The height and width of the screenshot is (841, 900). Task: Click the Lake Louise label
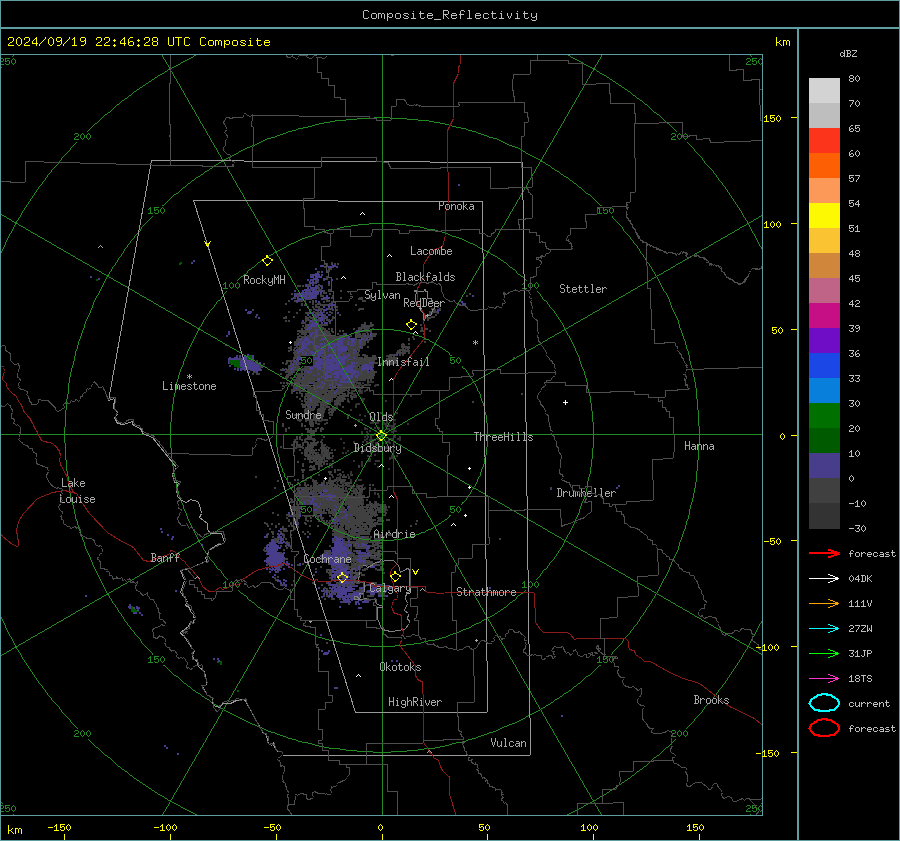tap(77, 491)
